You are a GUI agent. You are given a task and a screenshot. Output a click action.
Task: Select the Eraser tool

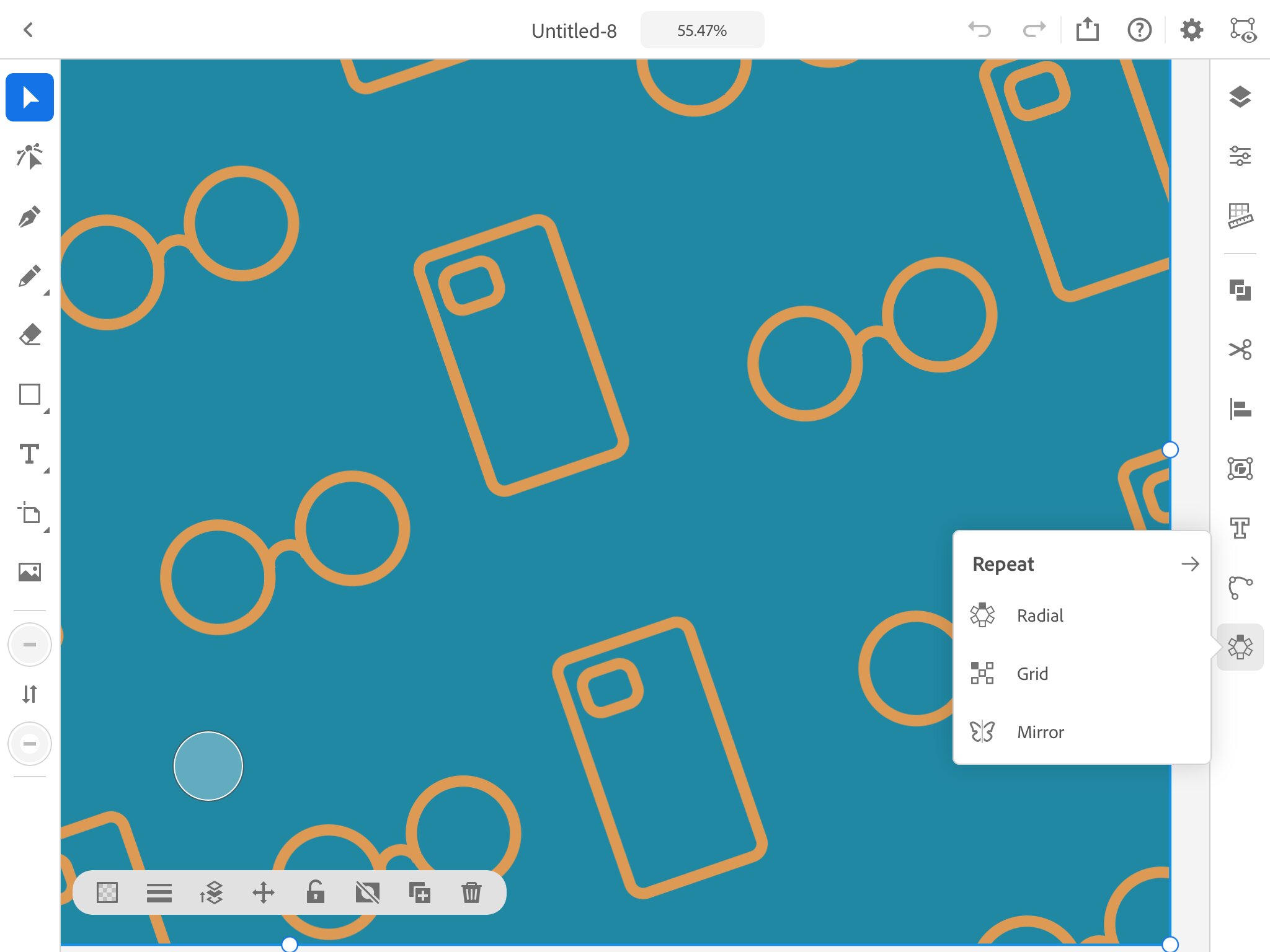[x=29, y=335]
